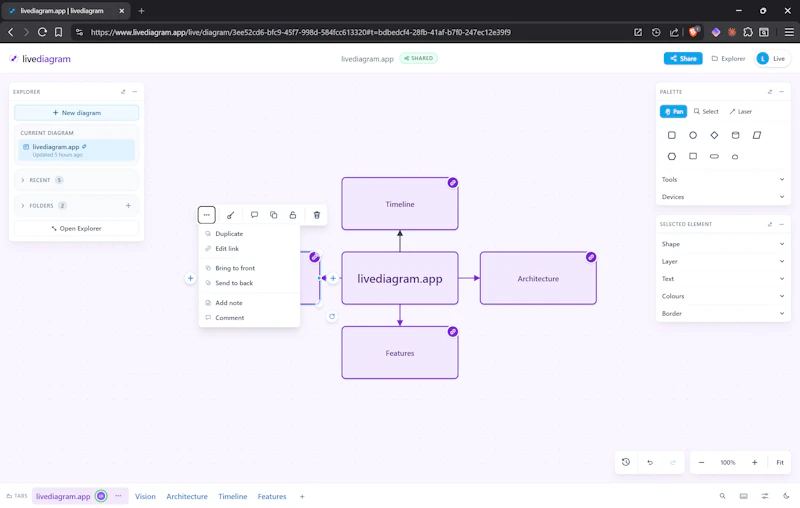Zoom out with the minus button

[702, 462]
